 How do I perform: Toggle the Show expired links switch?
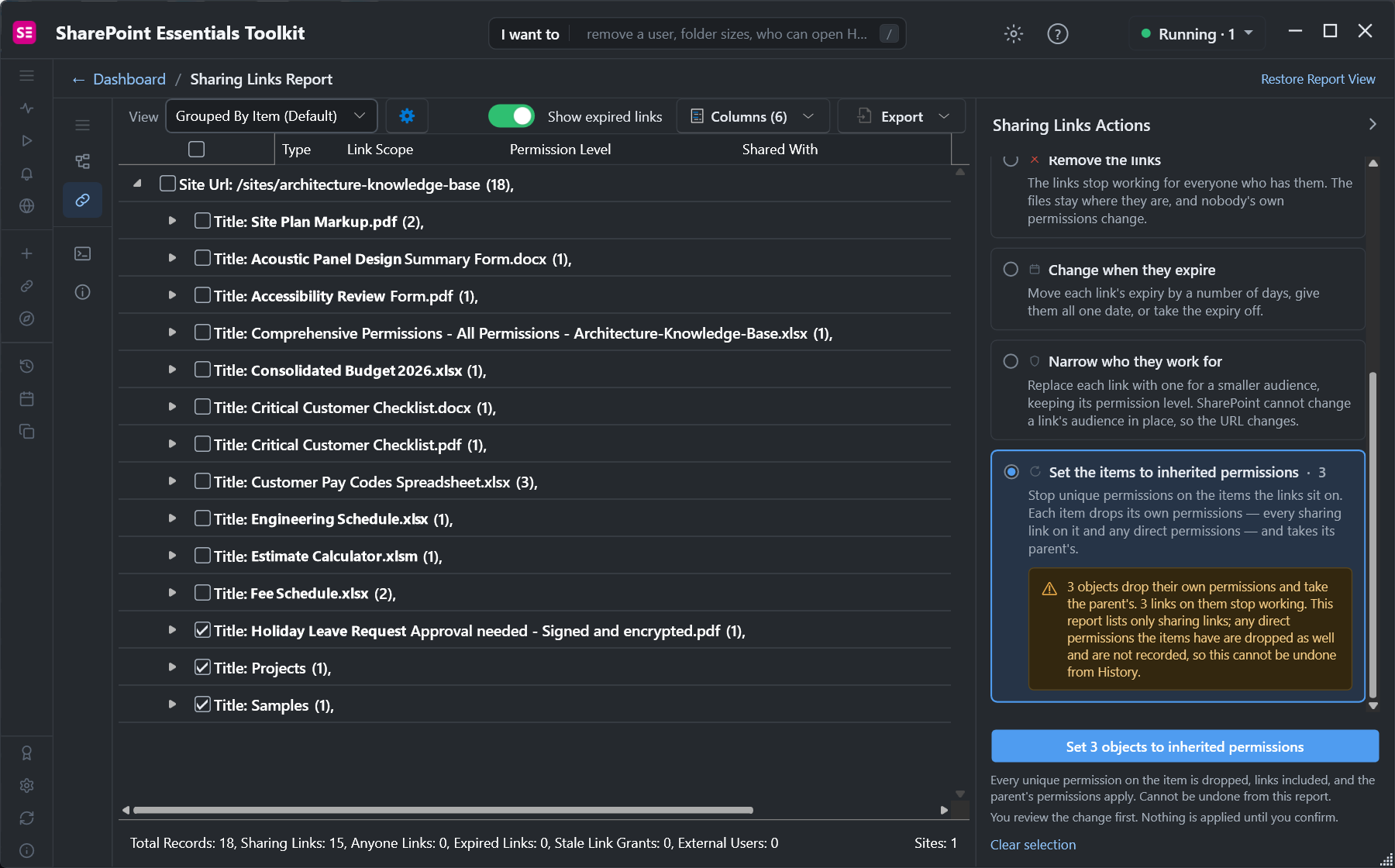click(511, 116)
